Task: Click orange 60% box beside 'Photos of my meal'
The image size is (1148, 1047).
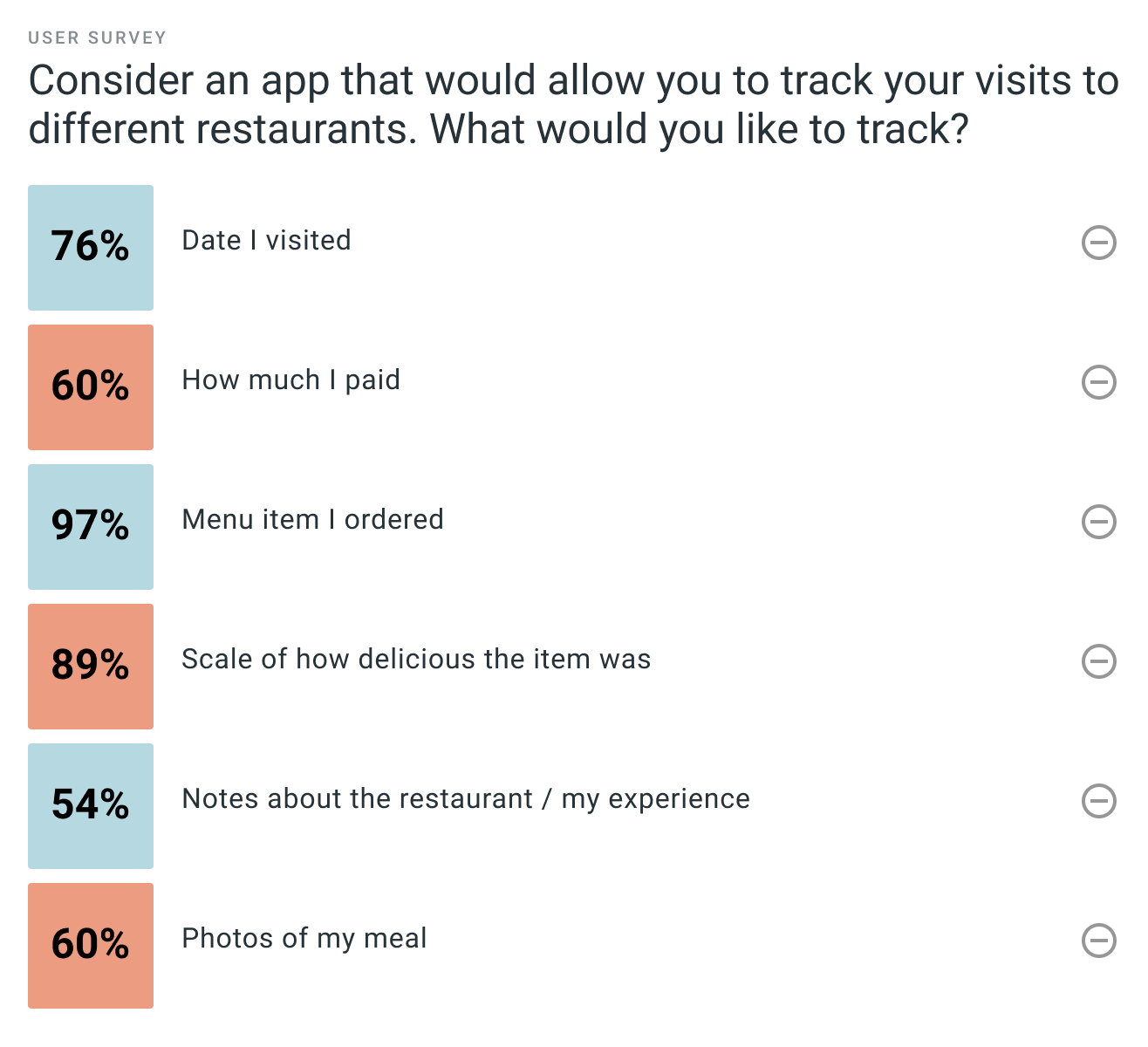Action: click(x=91, y=946)
